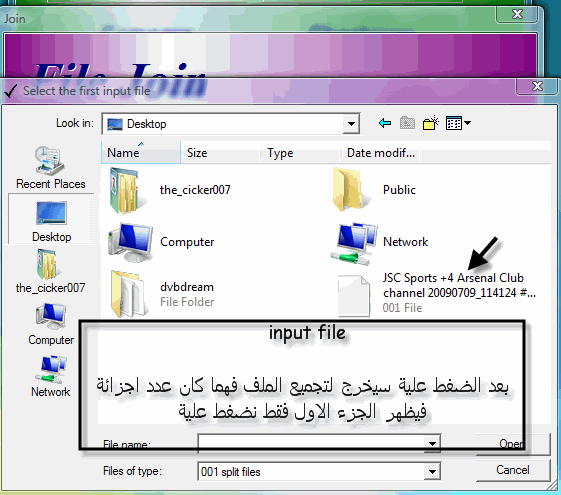The image size is (561, 495).
Task: Click the Back arrow toolbar icon
Action: [385, 123]
